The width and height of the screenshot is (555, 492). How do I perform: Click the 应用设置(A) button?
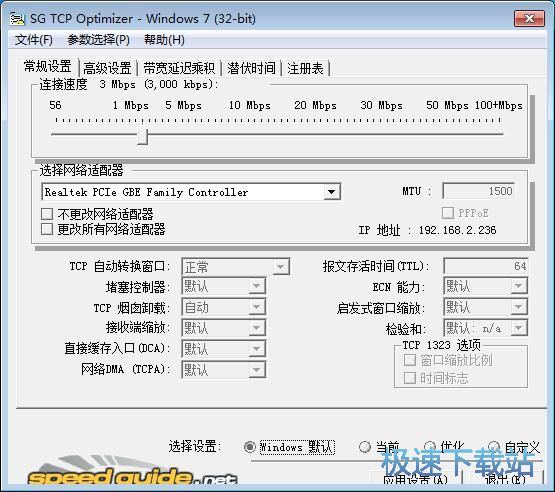tap(416, 479)
